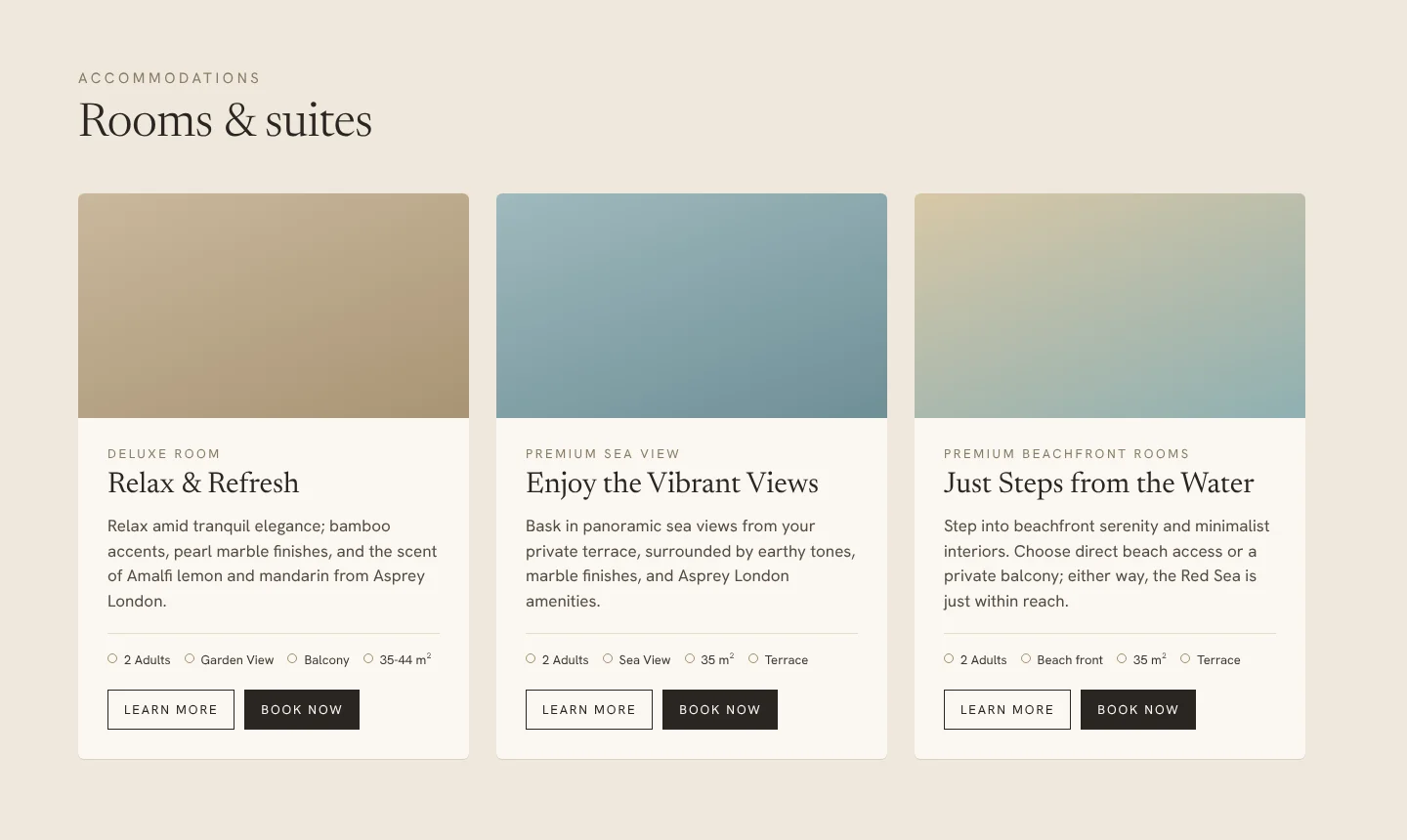Open the Deluxe Room tan photo

[274, 306]
